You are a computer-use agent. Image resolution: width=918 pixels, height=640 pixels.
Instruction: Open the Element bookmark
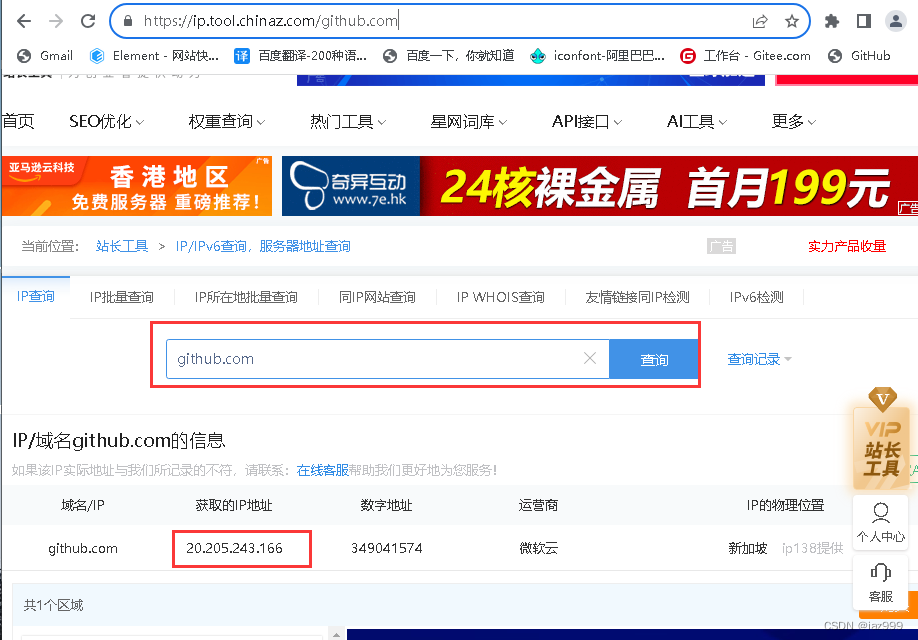pyautogui.click(x=154, y=56)
